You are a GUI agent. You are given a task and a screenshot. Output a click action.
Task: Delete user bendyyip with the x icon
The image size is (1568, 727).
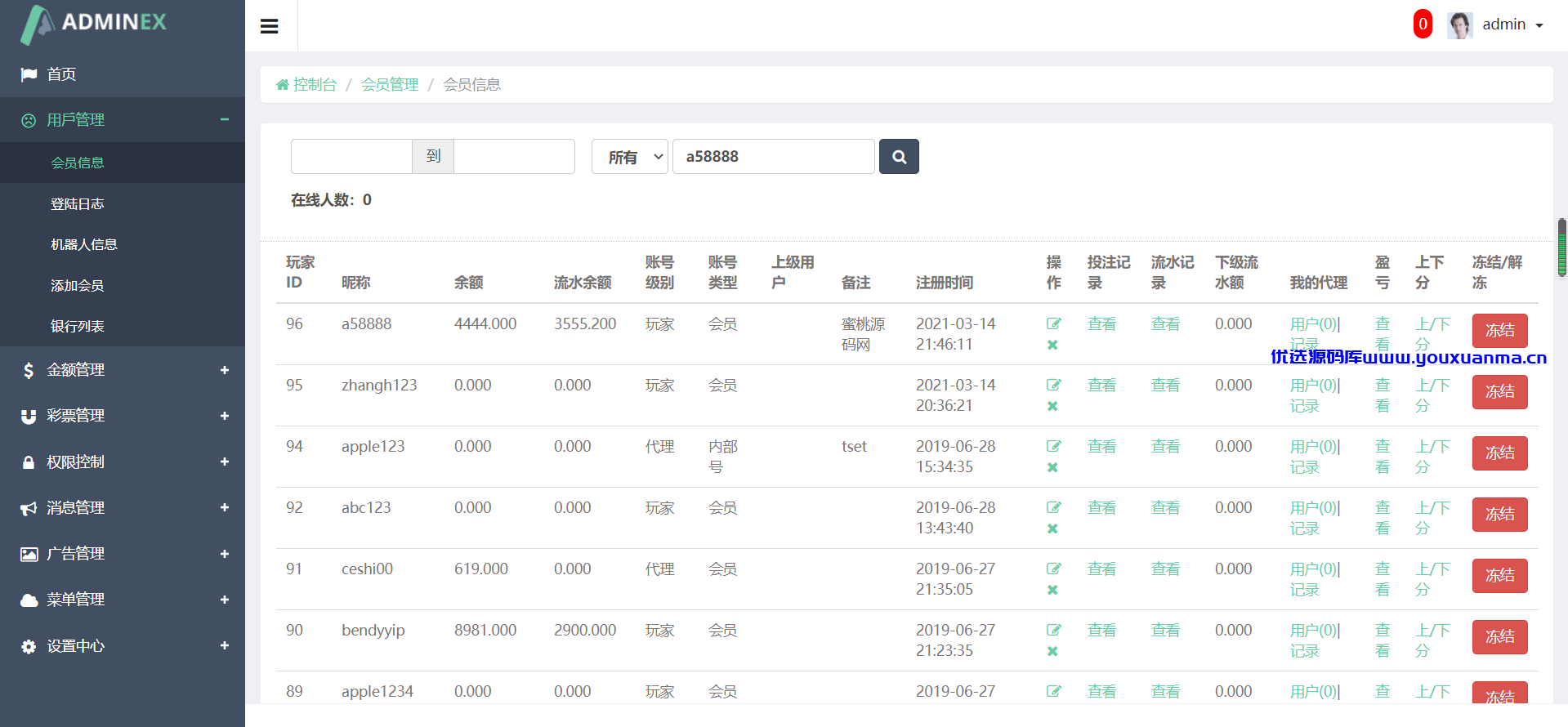tap(1052, 651)
